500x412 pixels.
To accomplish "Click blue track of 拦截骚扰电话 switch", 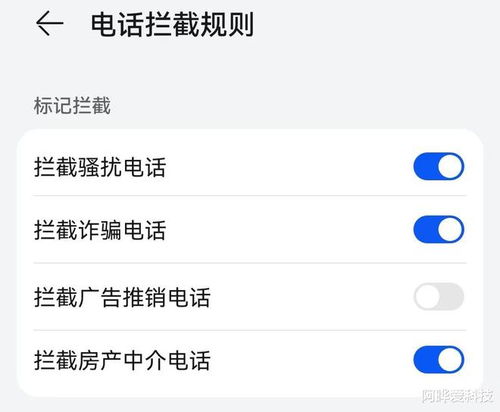I will click(425, 166).
